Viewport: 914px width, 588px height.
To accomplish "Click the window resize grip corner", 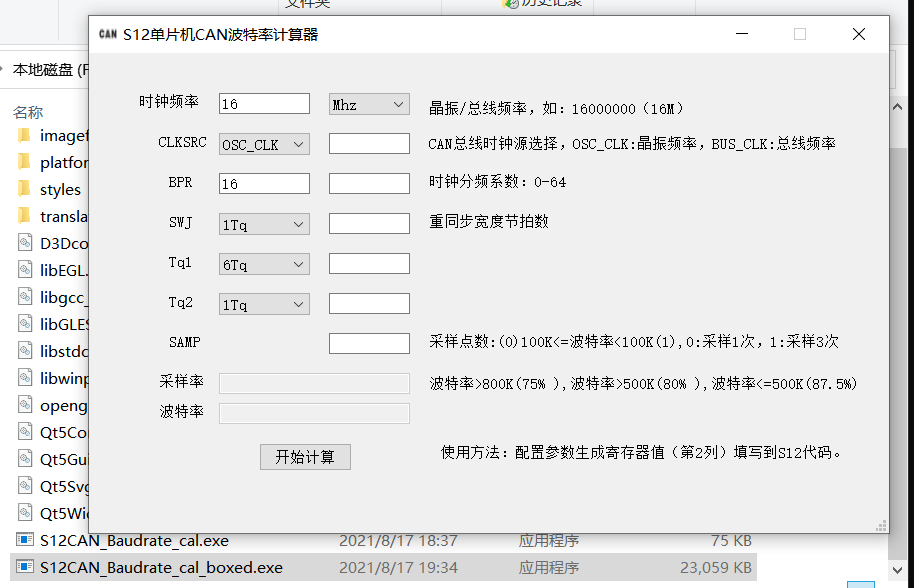I will click(881, 526).
